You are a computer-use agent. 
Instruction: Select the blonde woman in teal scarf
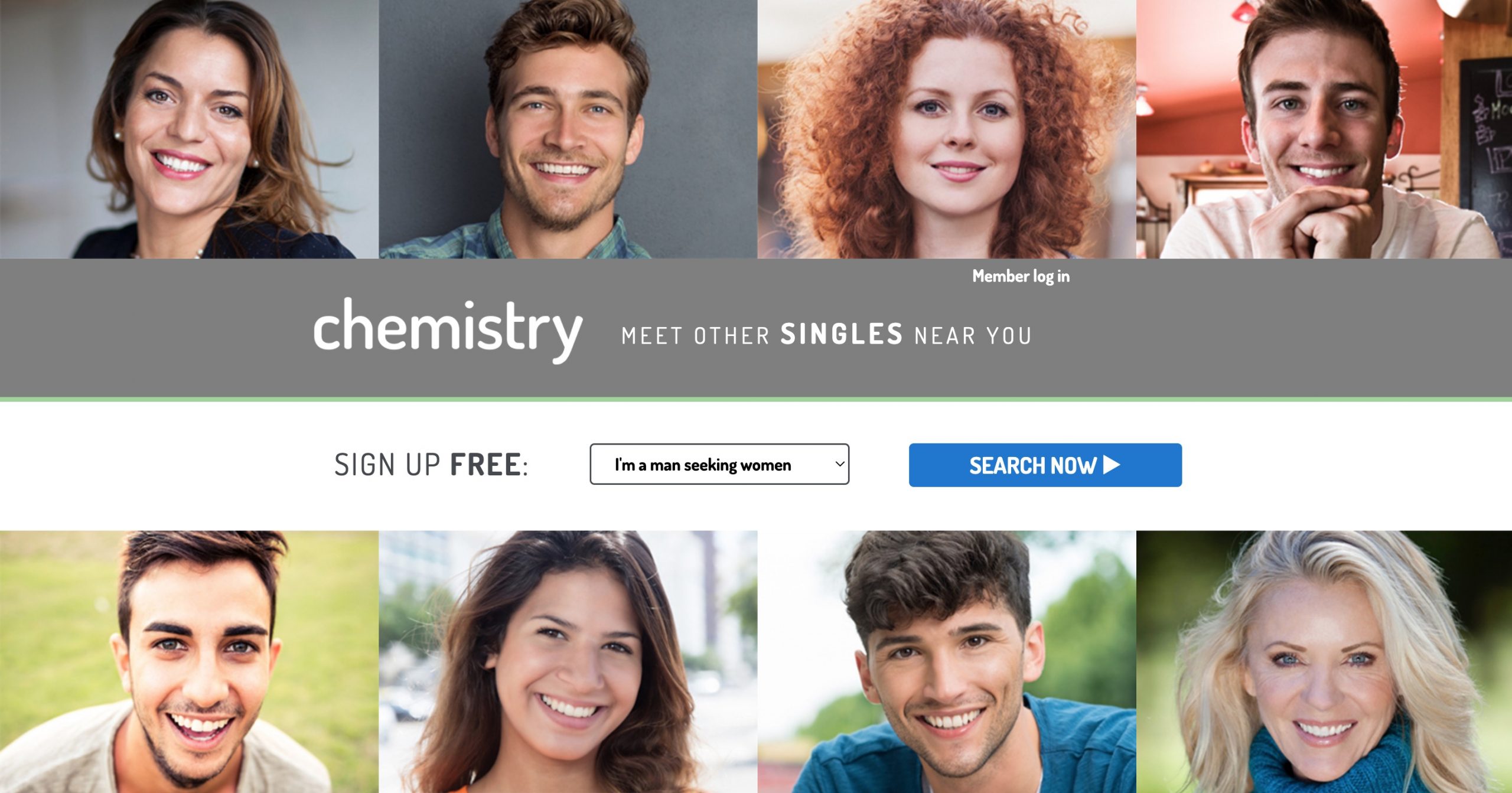pyautogui.click(x=1324, y=662)
